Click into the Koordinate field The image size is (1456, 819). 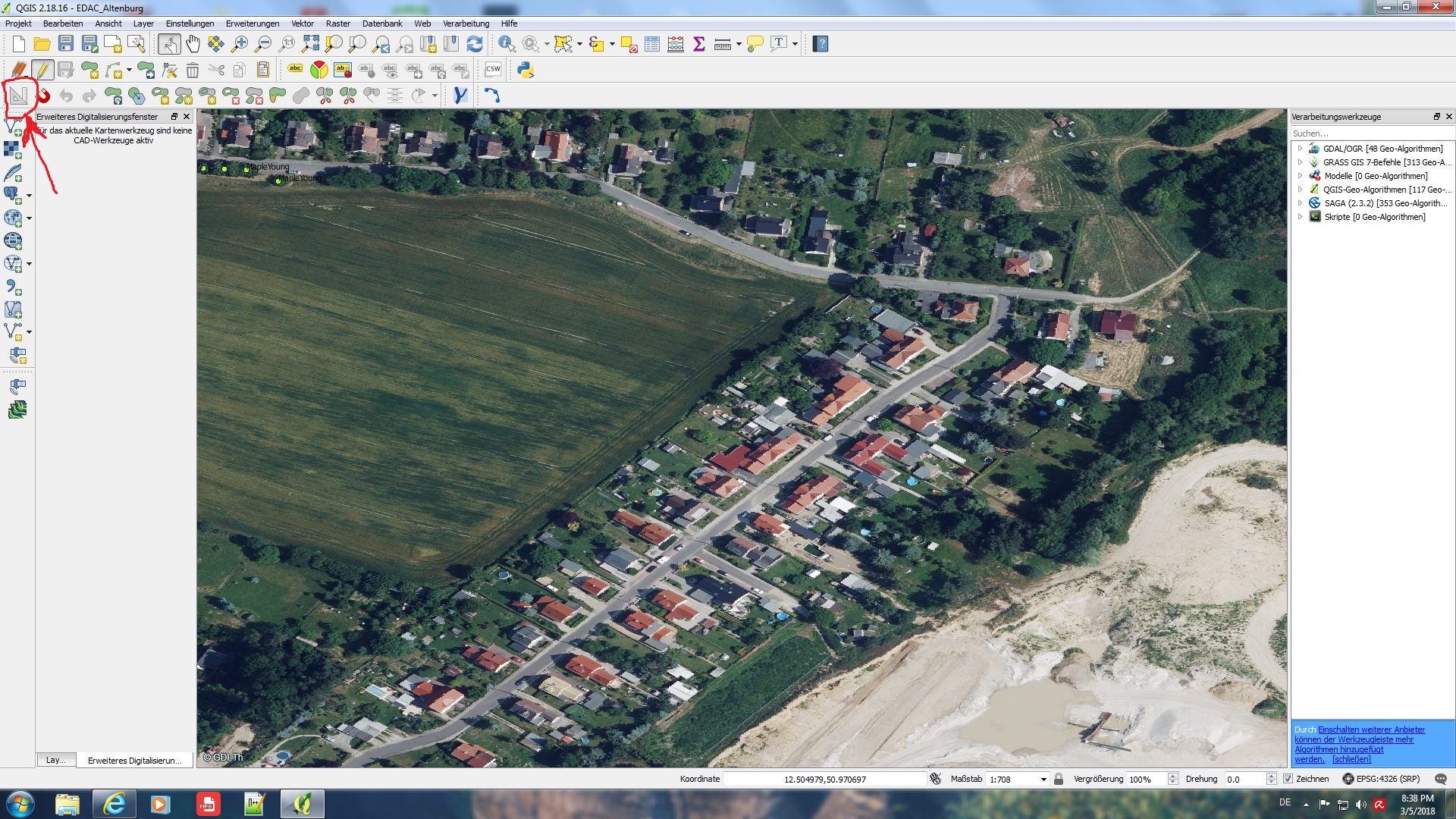tap(824, 779)
